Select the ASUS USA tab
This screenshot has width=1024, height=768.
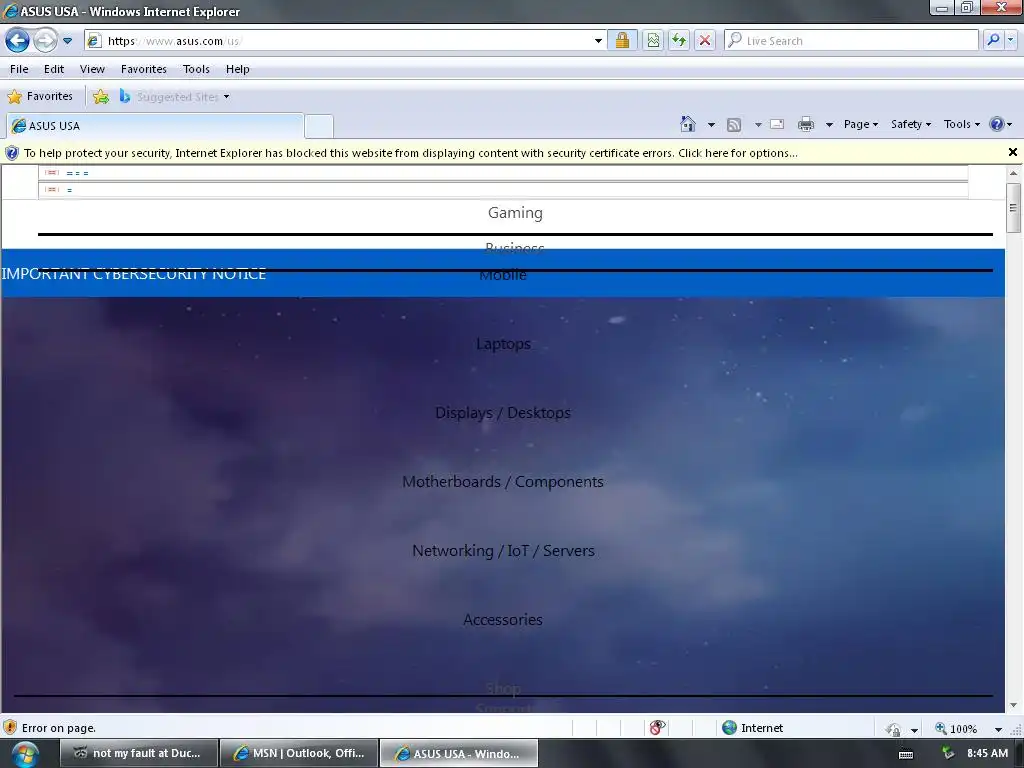point(155,125)
